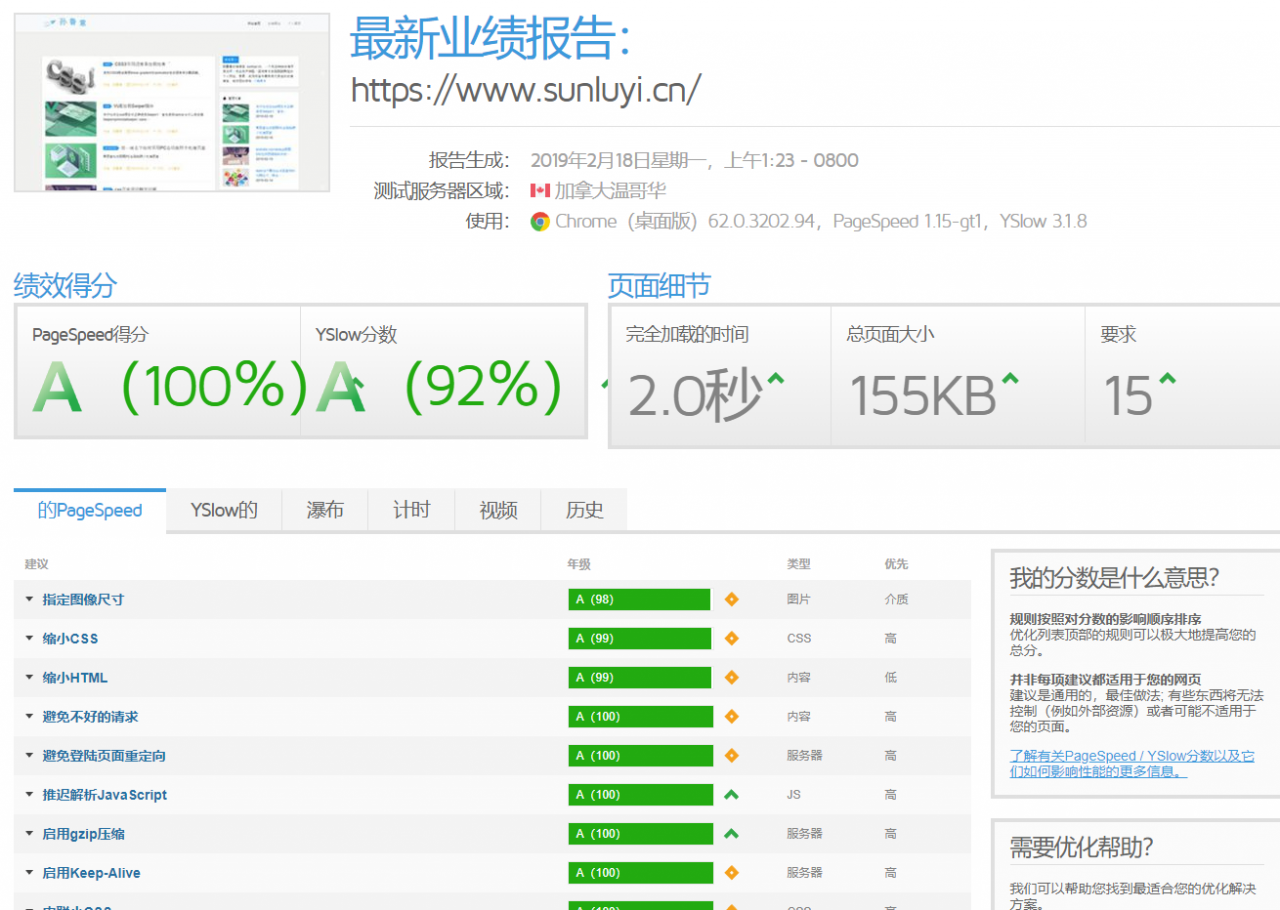Click the green arrow next to 2.0秒

775,380
